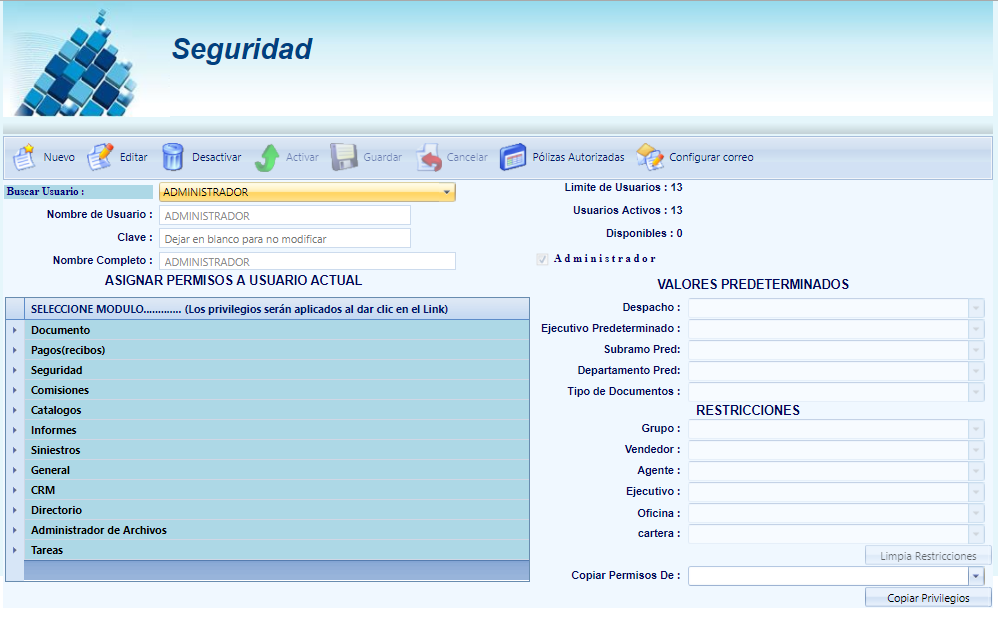This screenshot has height=618, width=998.
Task: Click the Cancelar red arrow icon
Action: pos(428,157)
